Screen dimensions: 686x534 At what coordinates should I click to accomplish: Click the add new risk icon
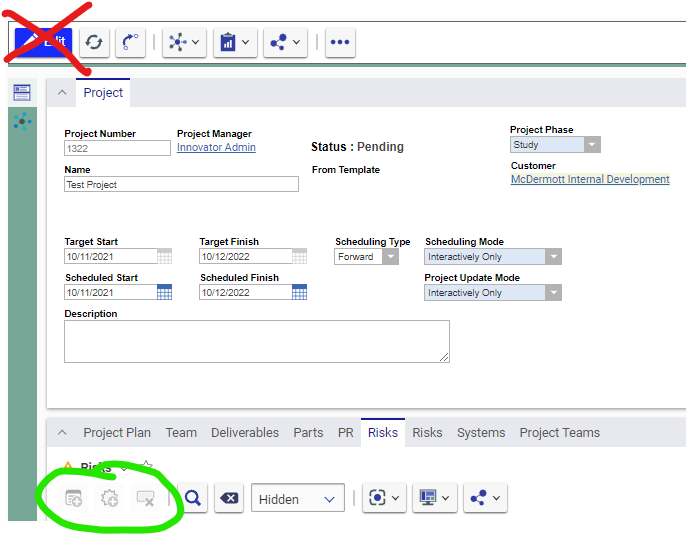coord(73,498)
